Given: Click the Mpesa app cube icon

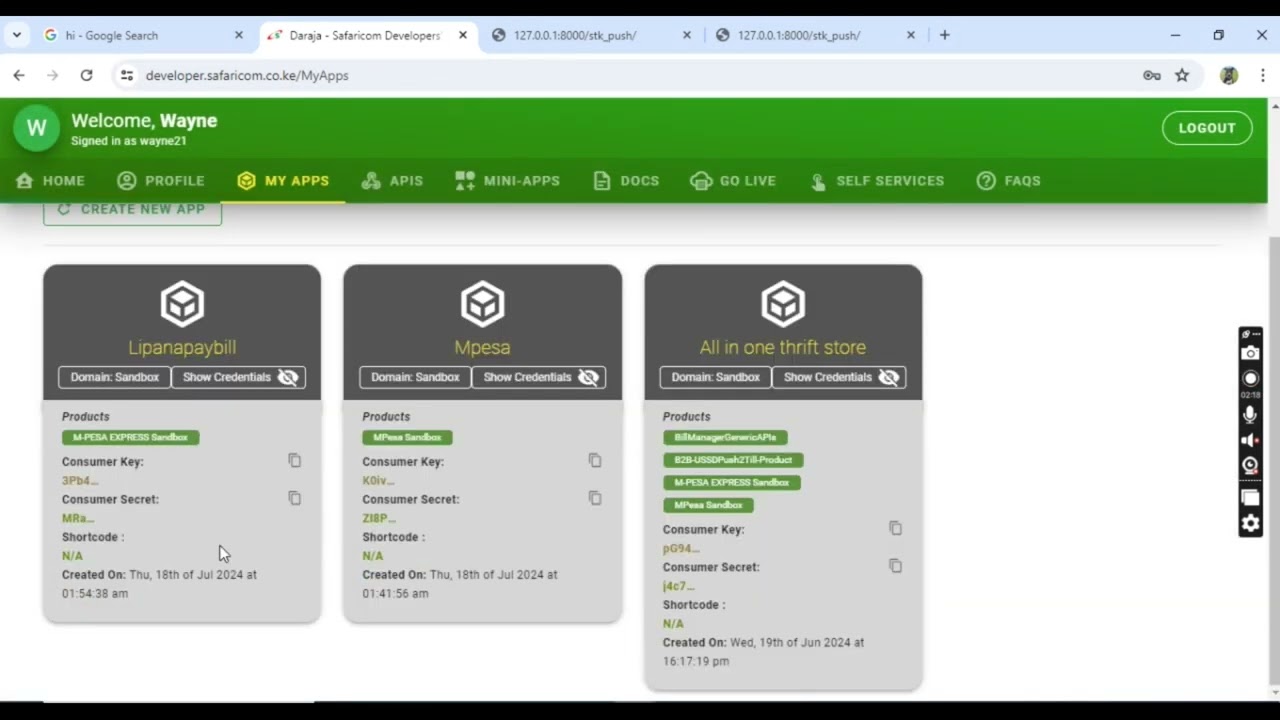Looking at the screenshot, I should tap(482, 304).
